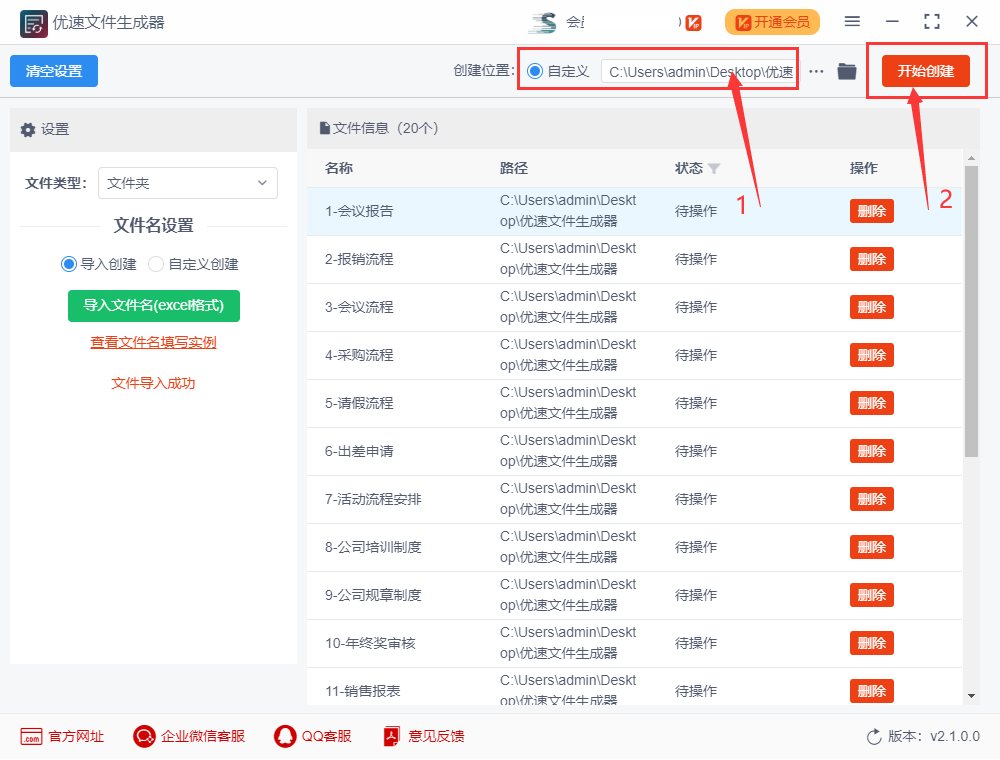Open 查看文件名填写实例 link
The image size is (1000, 760).
153,342
